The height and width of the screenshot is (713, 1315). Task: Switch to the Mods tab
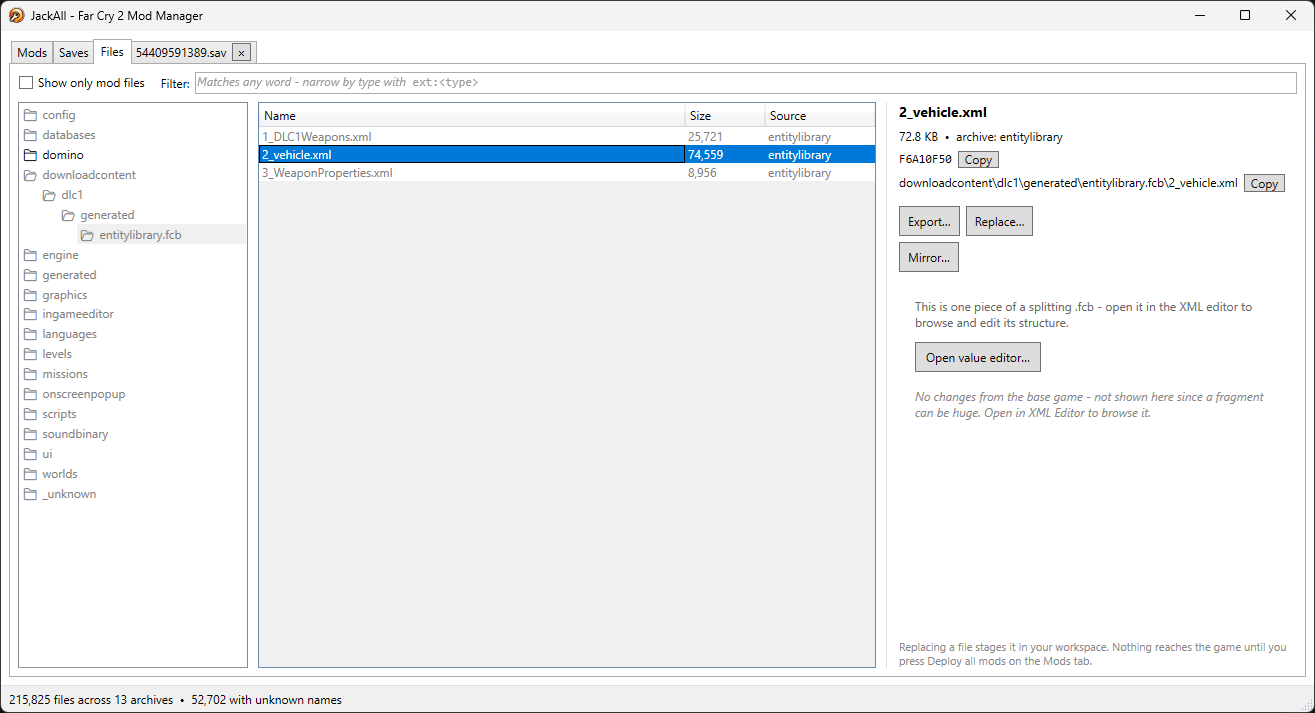(32, 53)
